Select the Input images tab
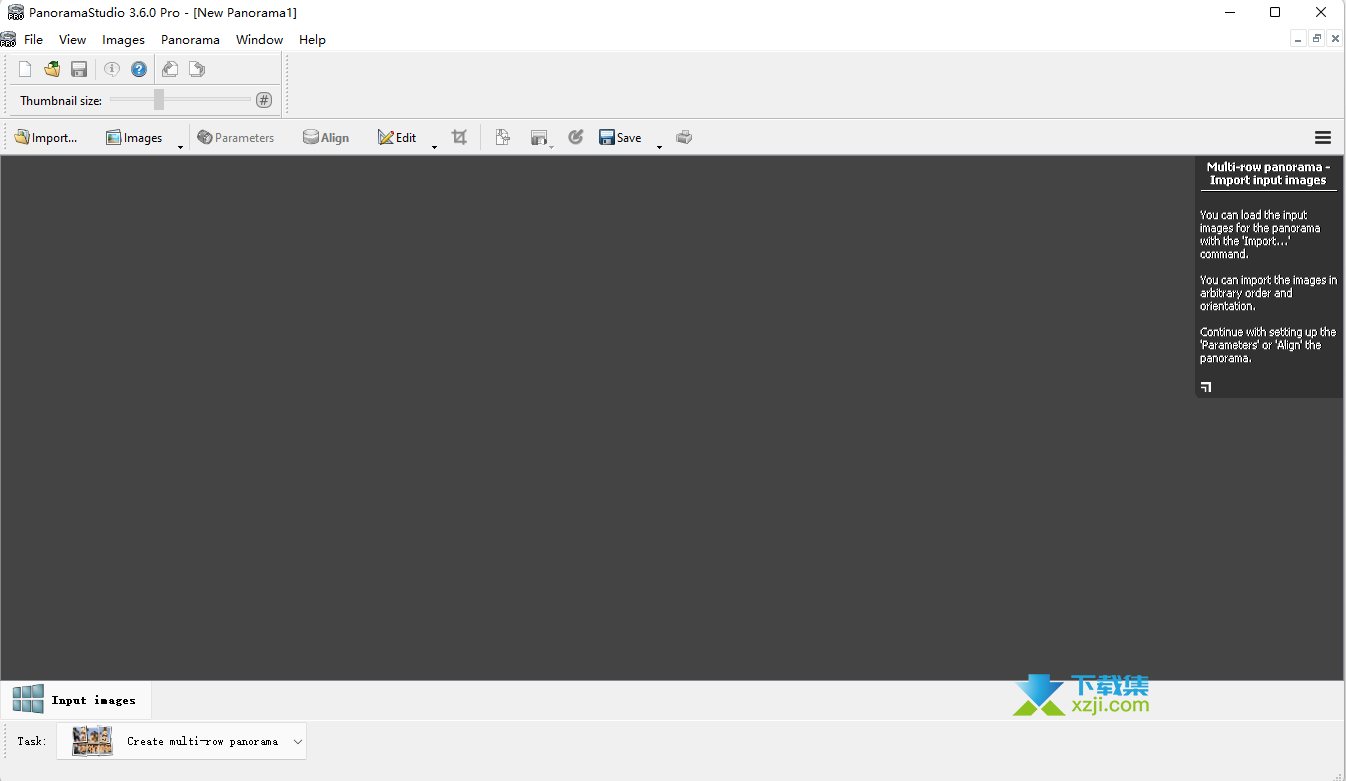This screenshot has width=1346, height=781. coord(76,700)
